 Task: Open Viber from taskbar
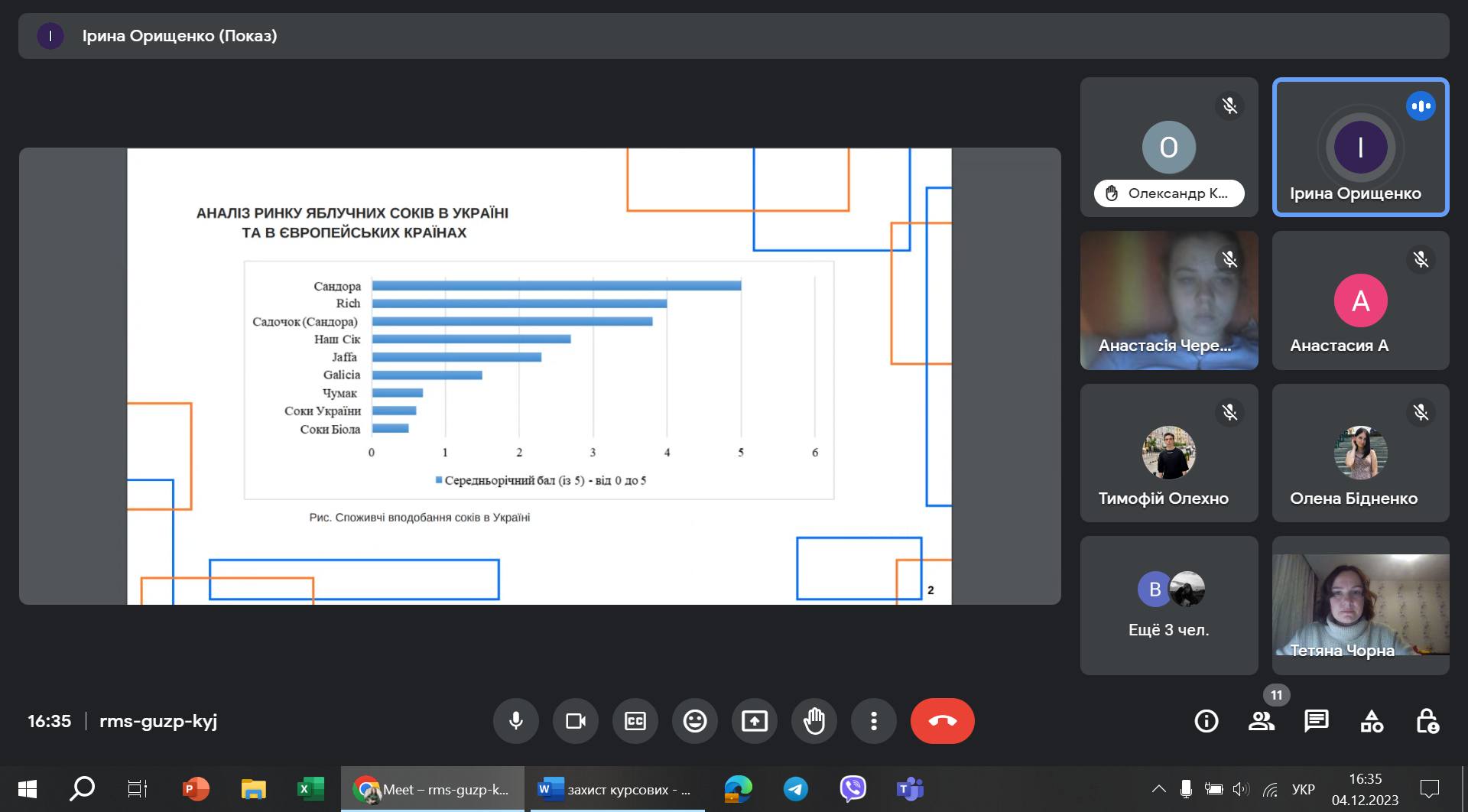pyautogui.click(x=853, y=789)
